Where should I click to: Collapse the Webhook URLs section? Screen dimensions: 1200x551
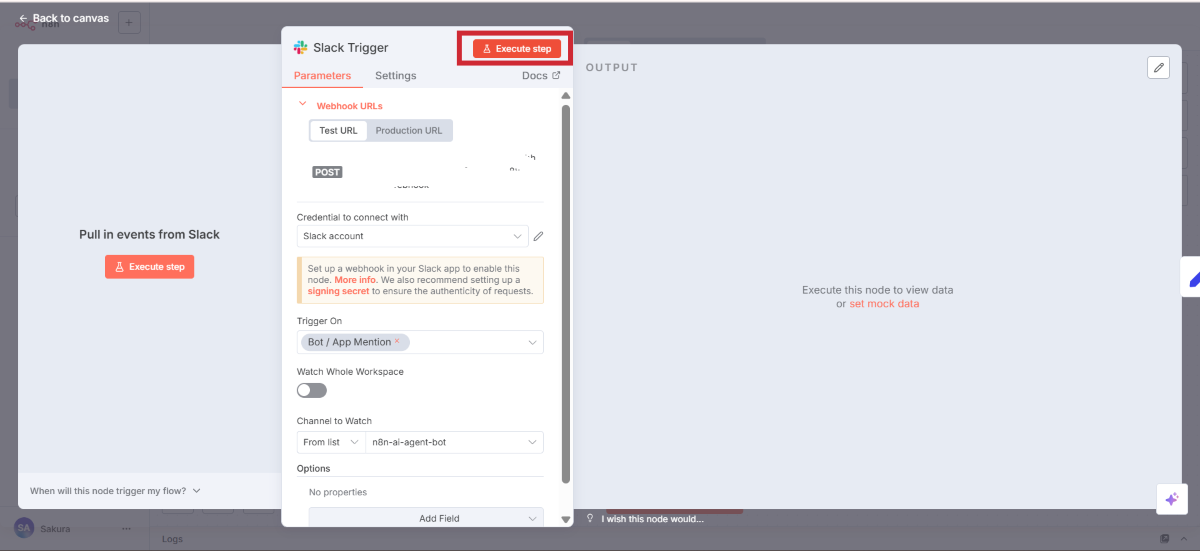[303, 104]
